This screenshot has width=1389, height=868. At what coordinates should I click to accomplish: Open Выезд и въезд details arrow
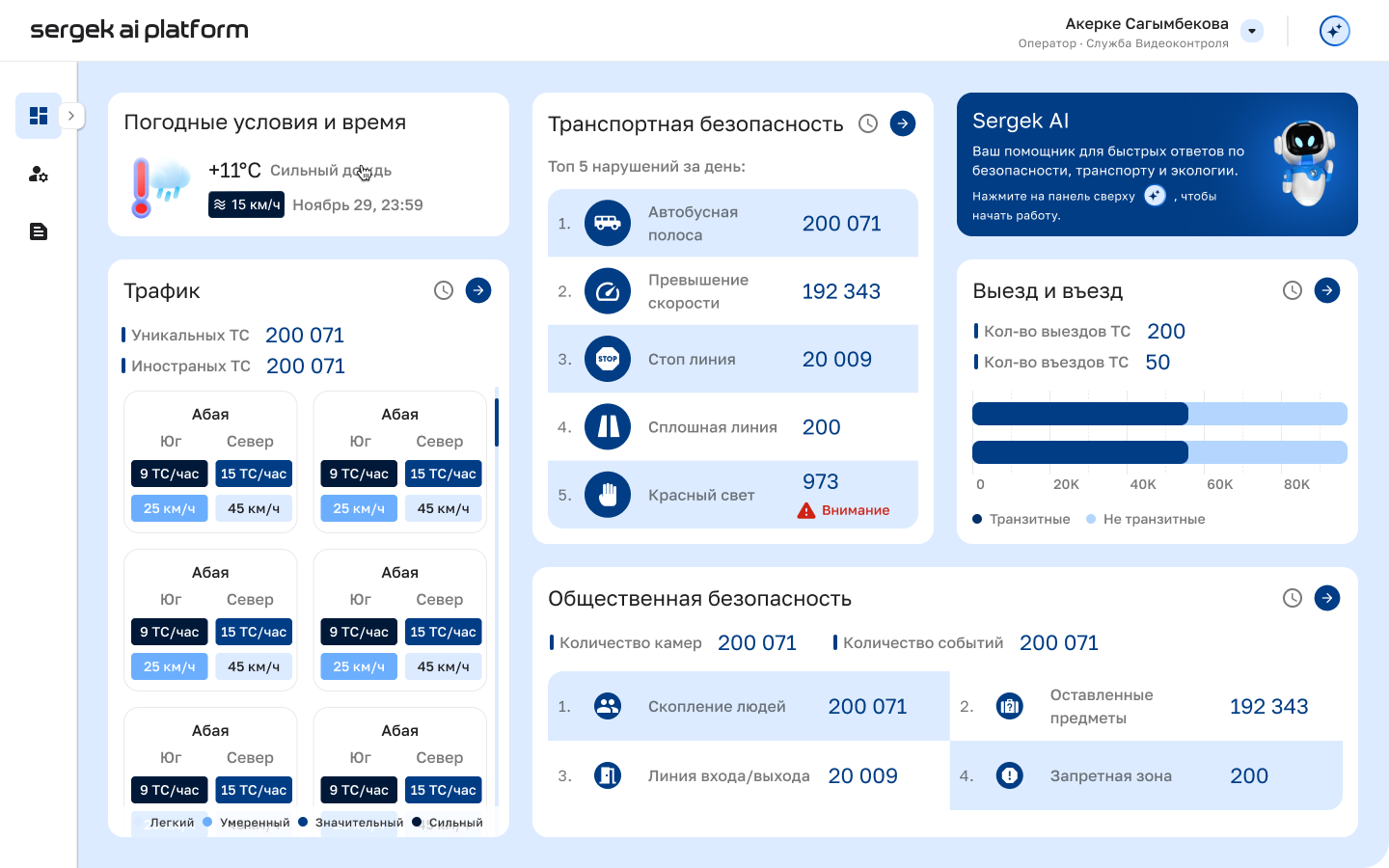1327,290
